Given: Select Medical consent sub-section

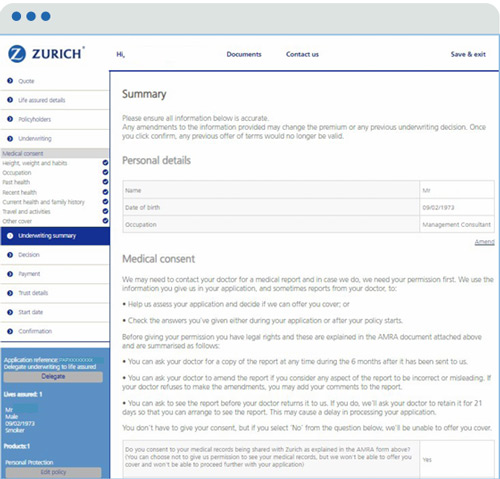Looking at the screenshot, I should coord(55,153).
